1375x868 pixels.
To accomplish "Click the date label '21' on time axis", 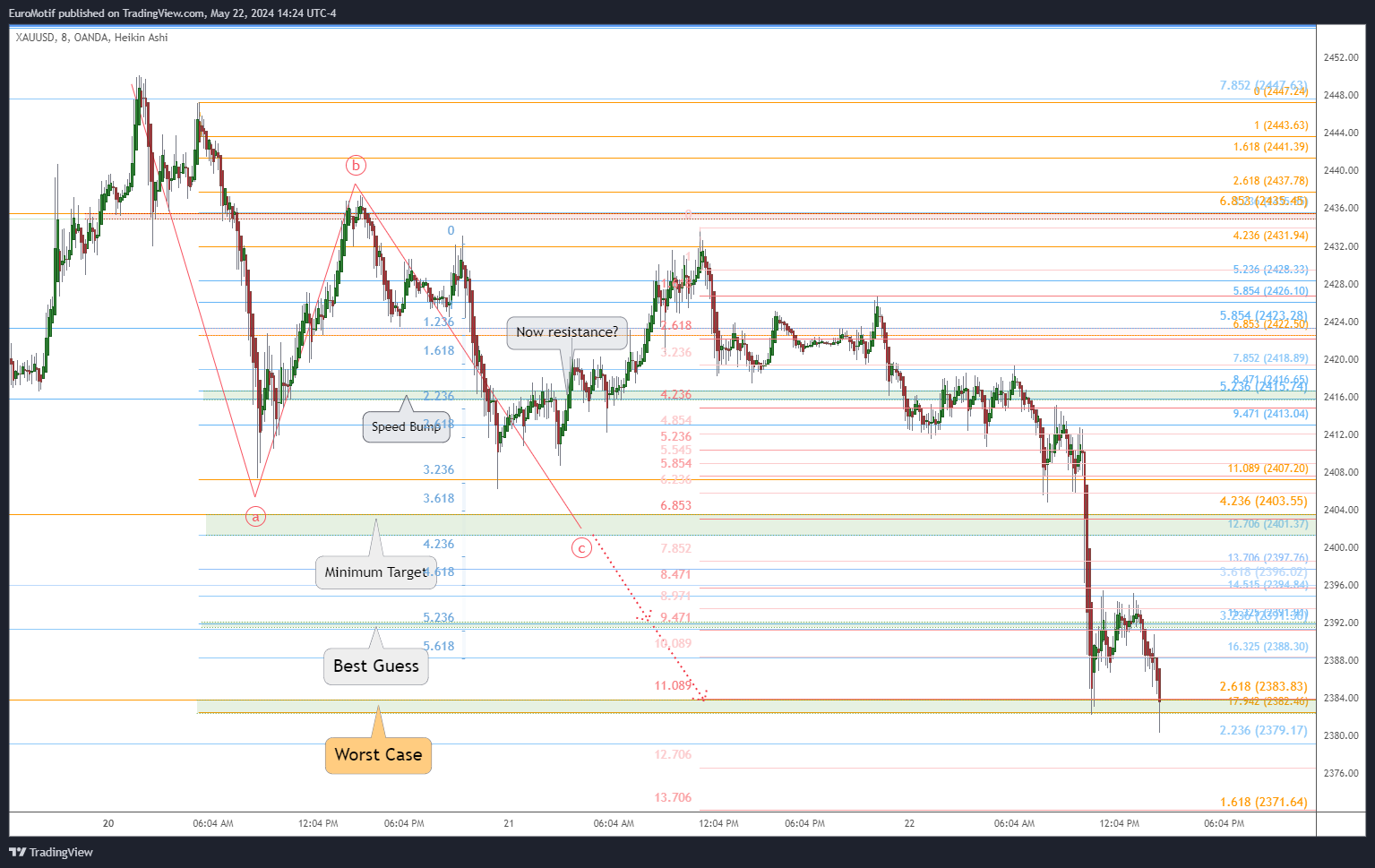I will [x=509, y=823].
